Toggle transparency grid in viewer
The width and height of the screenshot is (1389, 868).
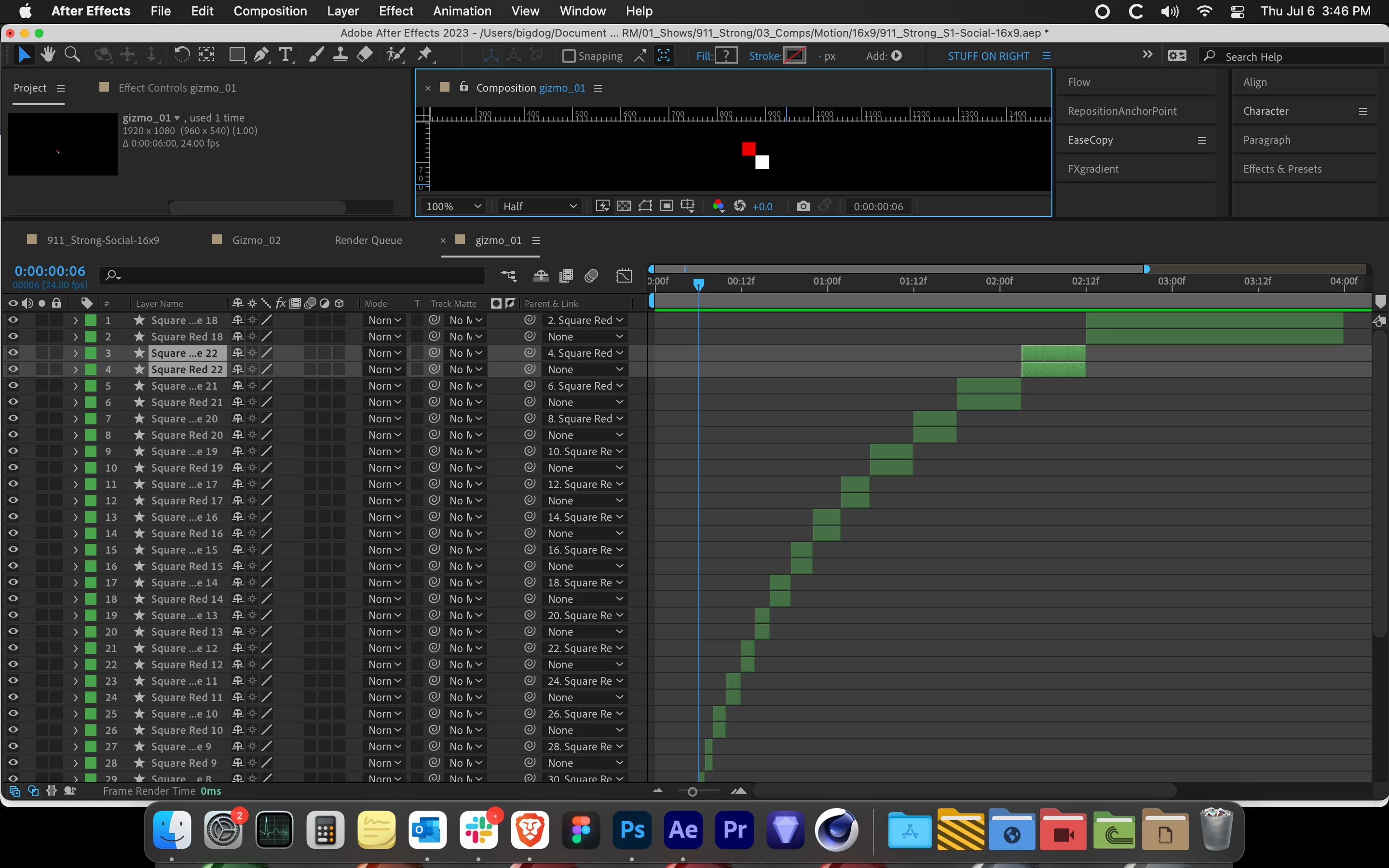point(624,206)
